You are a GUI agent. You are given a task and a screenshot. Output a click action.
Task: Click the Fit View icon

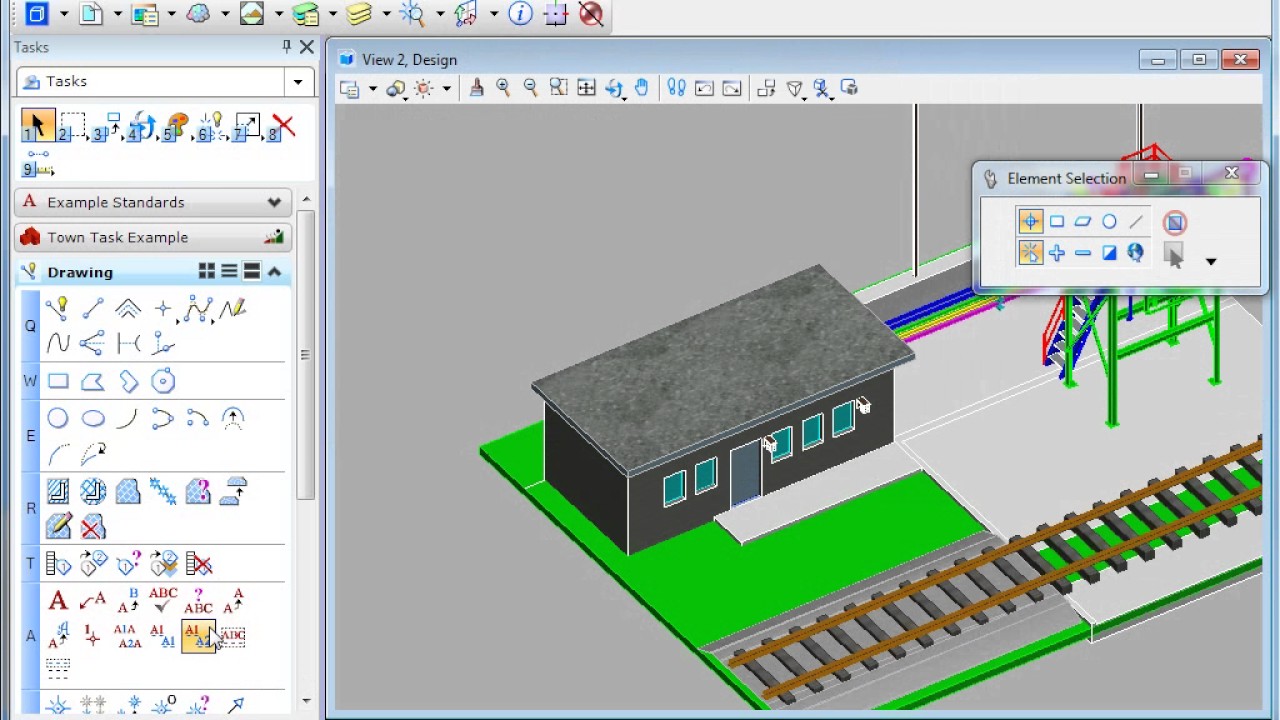pos(586,88)
